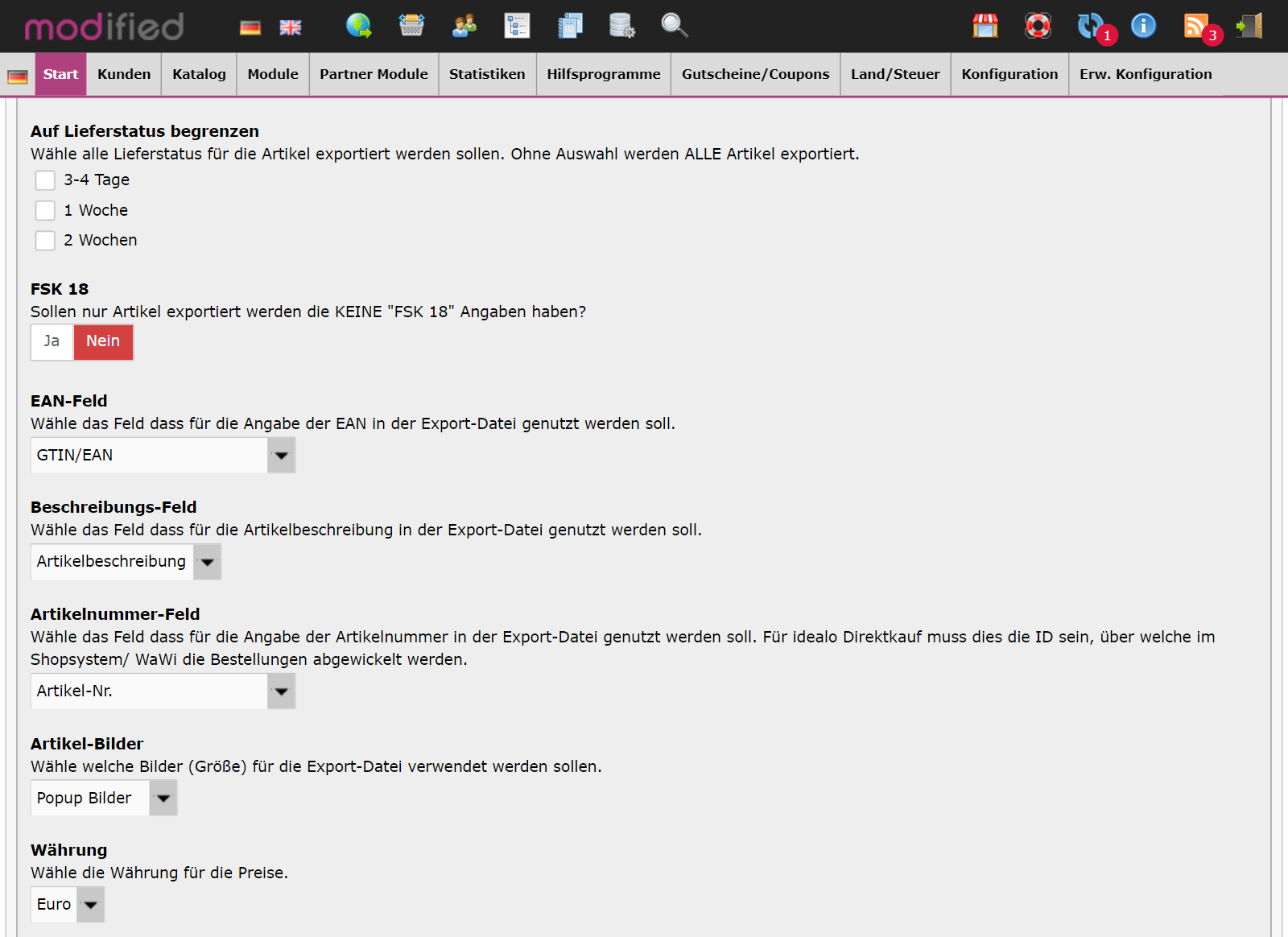Check the '2 Wochen' delivery status
This screenshot has width=1288, height=937.
click(45, 241)
